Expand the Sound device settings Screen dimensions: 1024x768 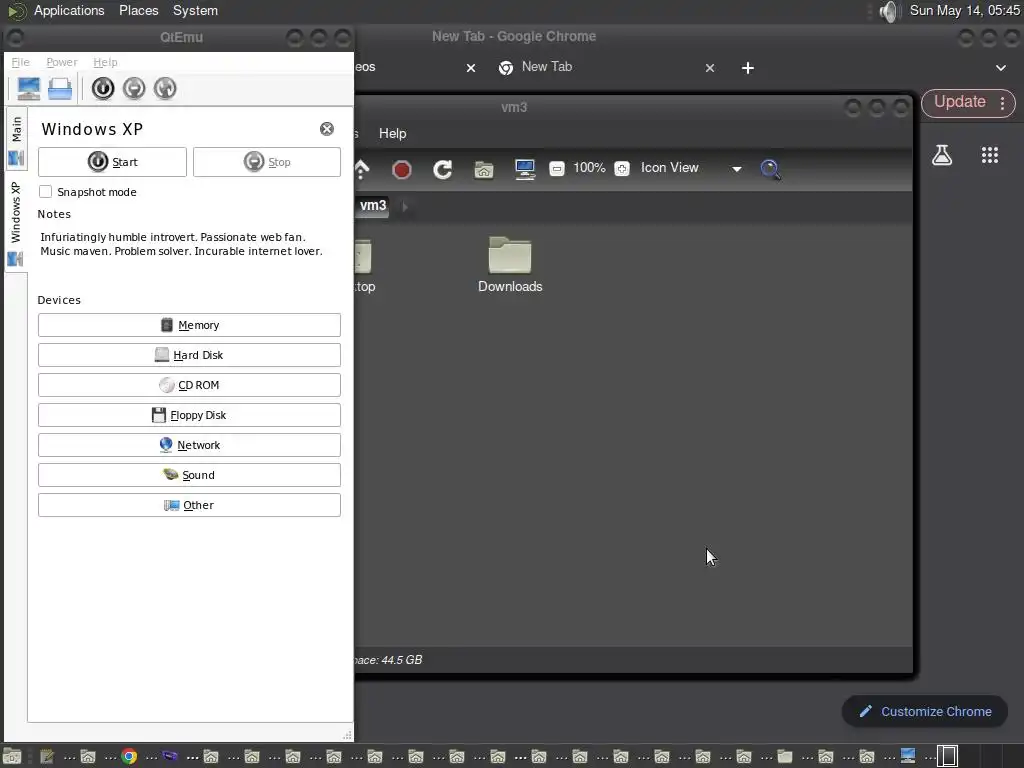(x=189, y=475)
